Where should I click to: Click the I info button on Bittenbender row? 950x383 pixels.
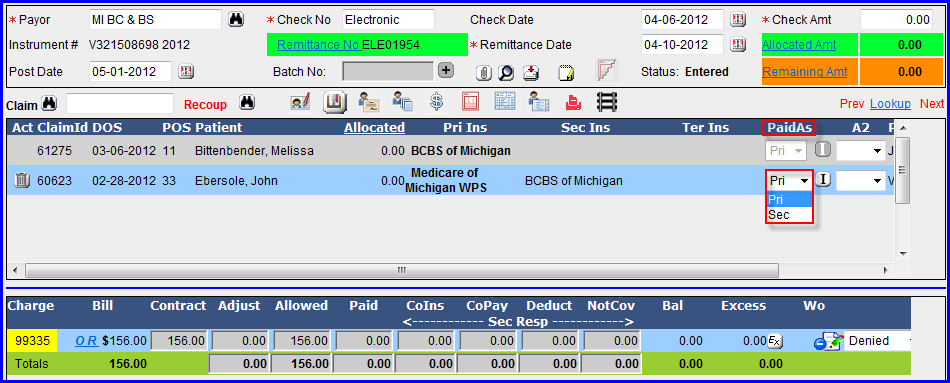(x=822, y=150)
